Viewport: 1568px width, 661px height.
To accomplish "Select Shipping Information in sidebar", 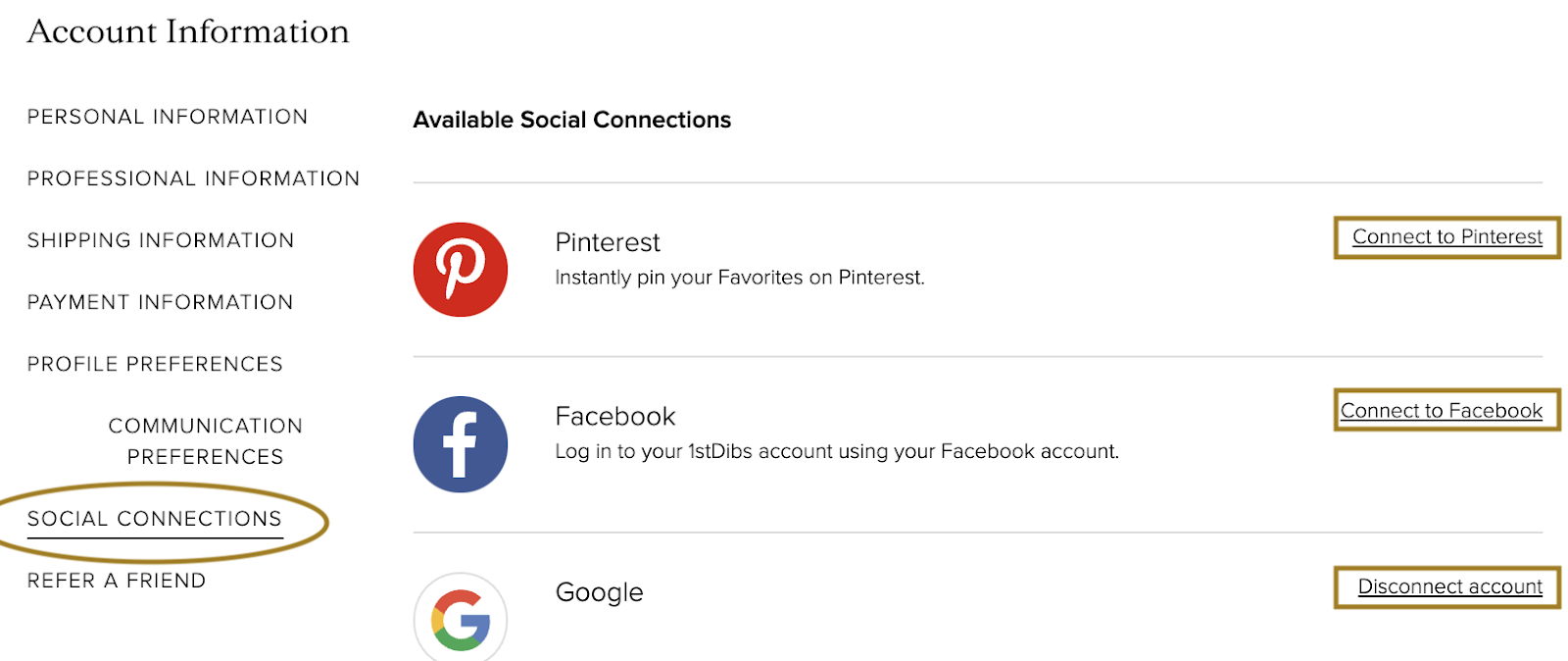I will 161,240.
